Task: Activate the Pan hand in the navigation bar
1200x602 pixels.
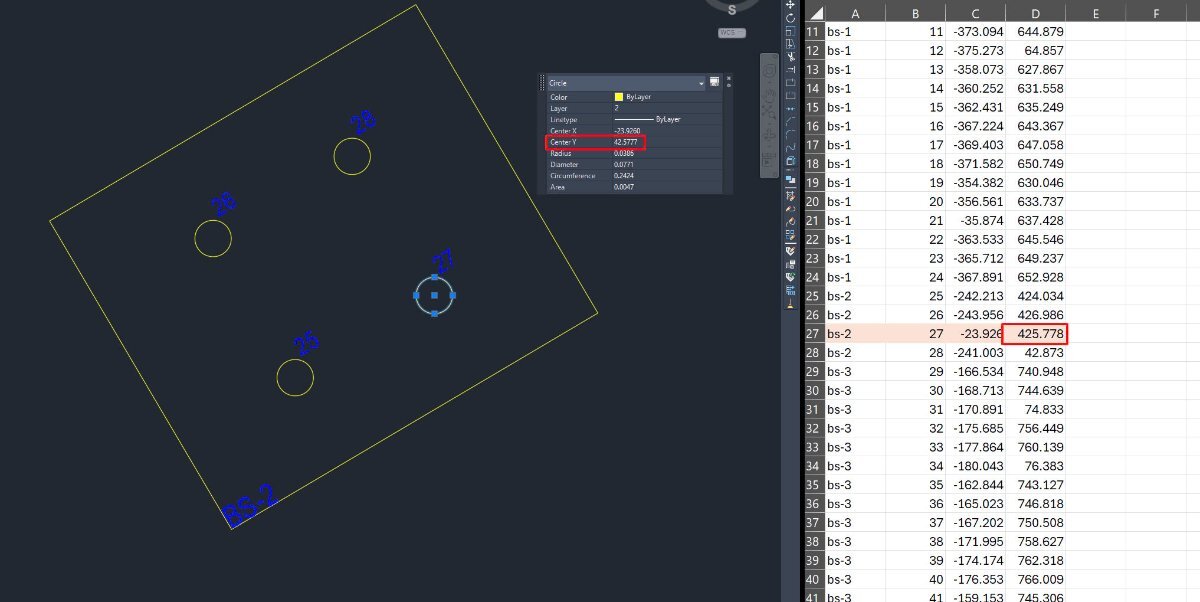Action: tap(769, 94)
